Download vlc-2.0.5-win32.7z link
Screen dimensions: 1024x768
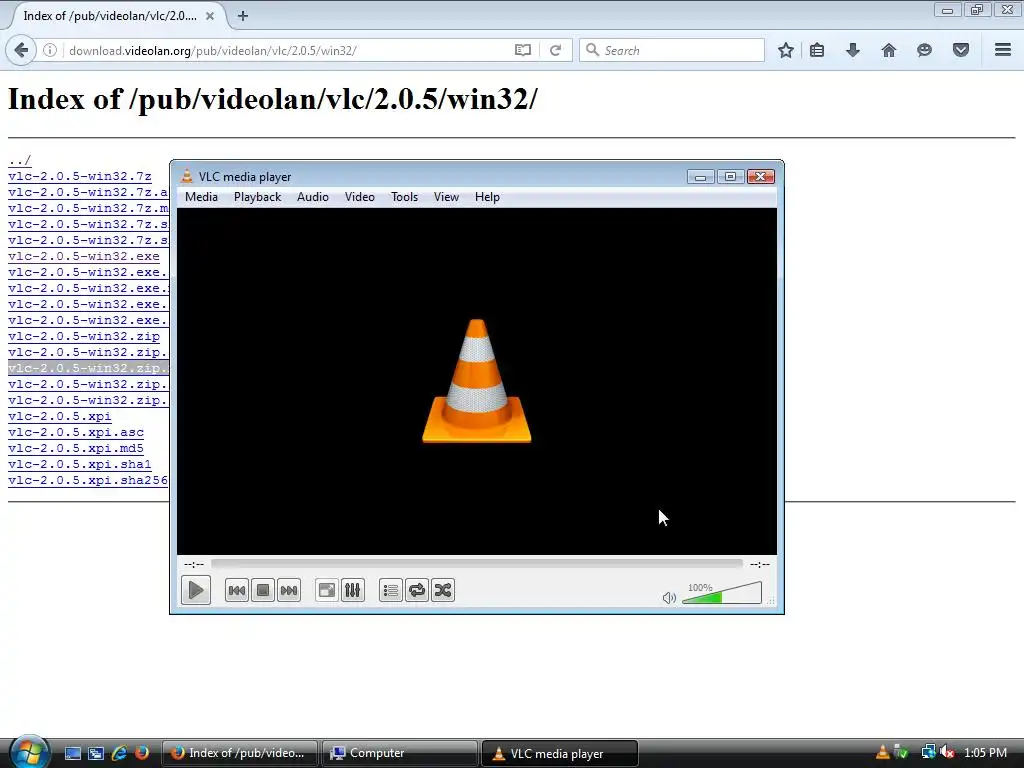click(x=80, y=176)
